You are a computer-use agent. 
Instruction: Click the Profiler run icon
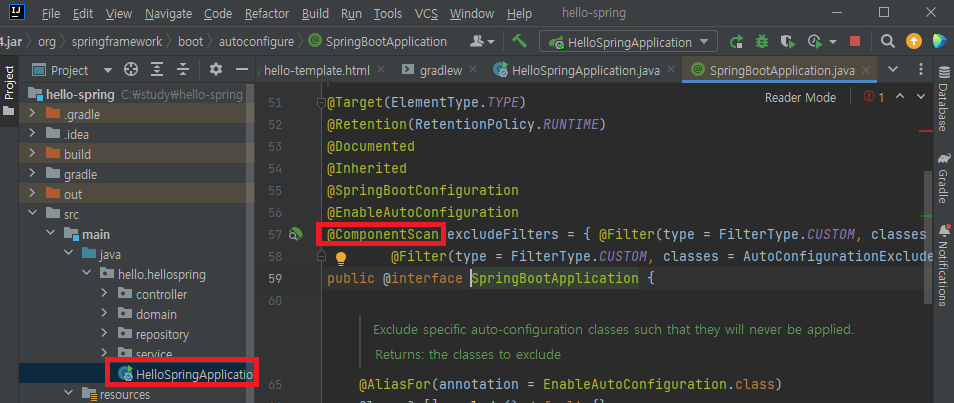(x=814, y=41)
